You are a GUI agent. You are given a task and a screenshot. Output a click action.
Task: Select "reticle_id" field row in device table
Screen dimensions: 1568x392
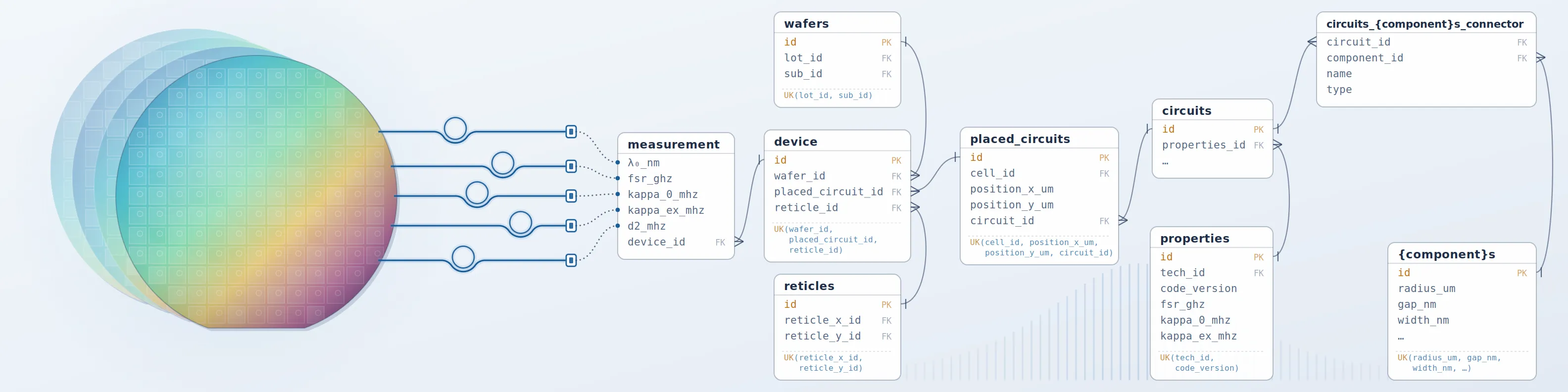pyautogui.click(x=837, y=207)
